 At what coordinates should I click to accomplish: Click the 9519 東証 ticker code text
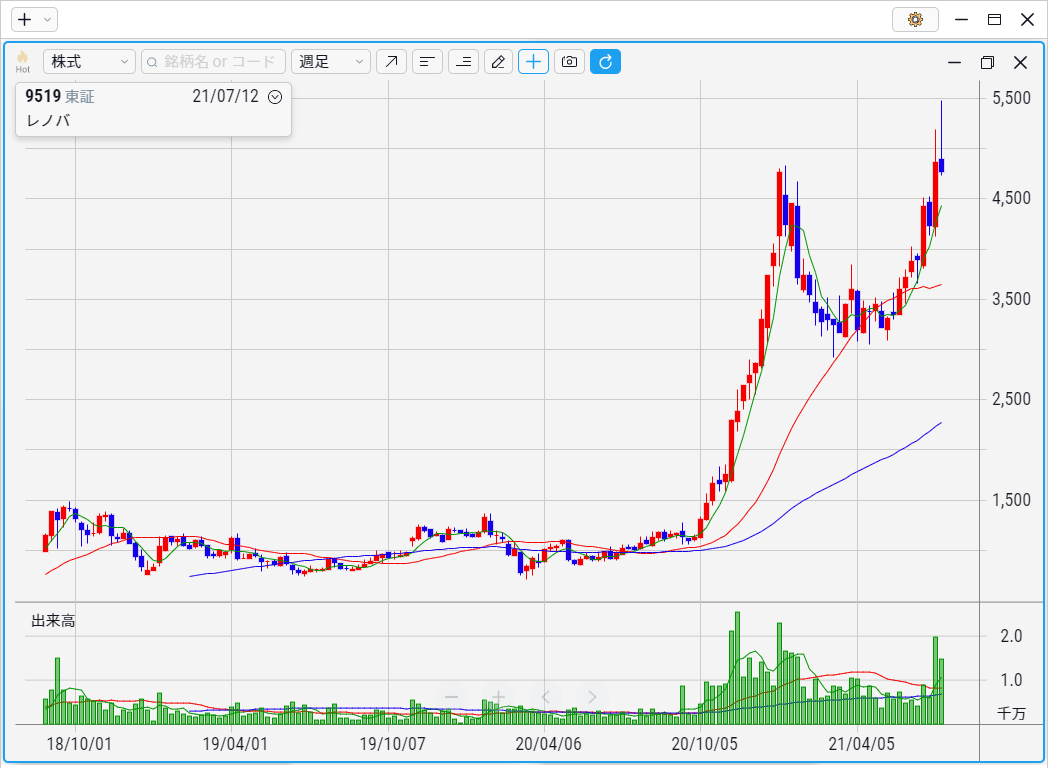tap(59, 96)
